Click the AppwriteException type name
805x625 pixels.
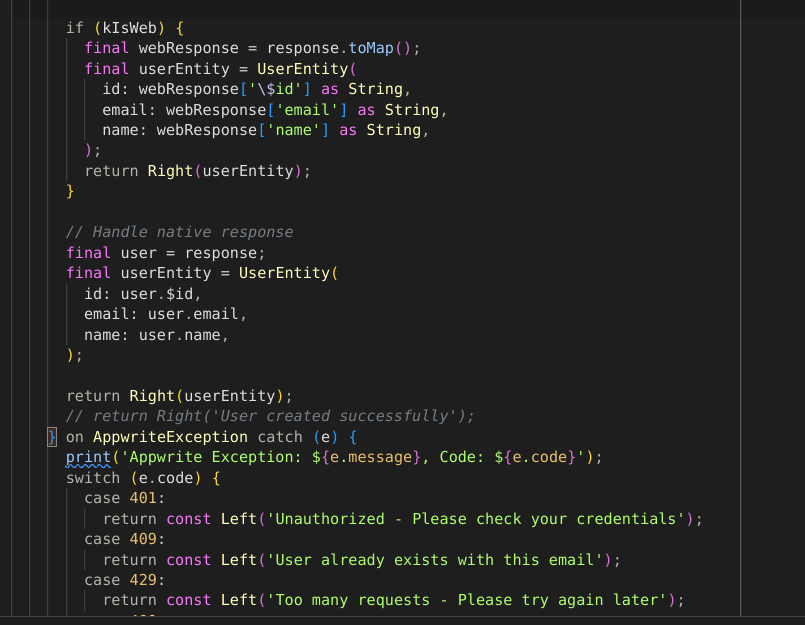tap(170, 437)
